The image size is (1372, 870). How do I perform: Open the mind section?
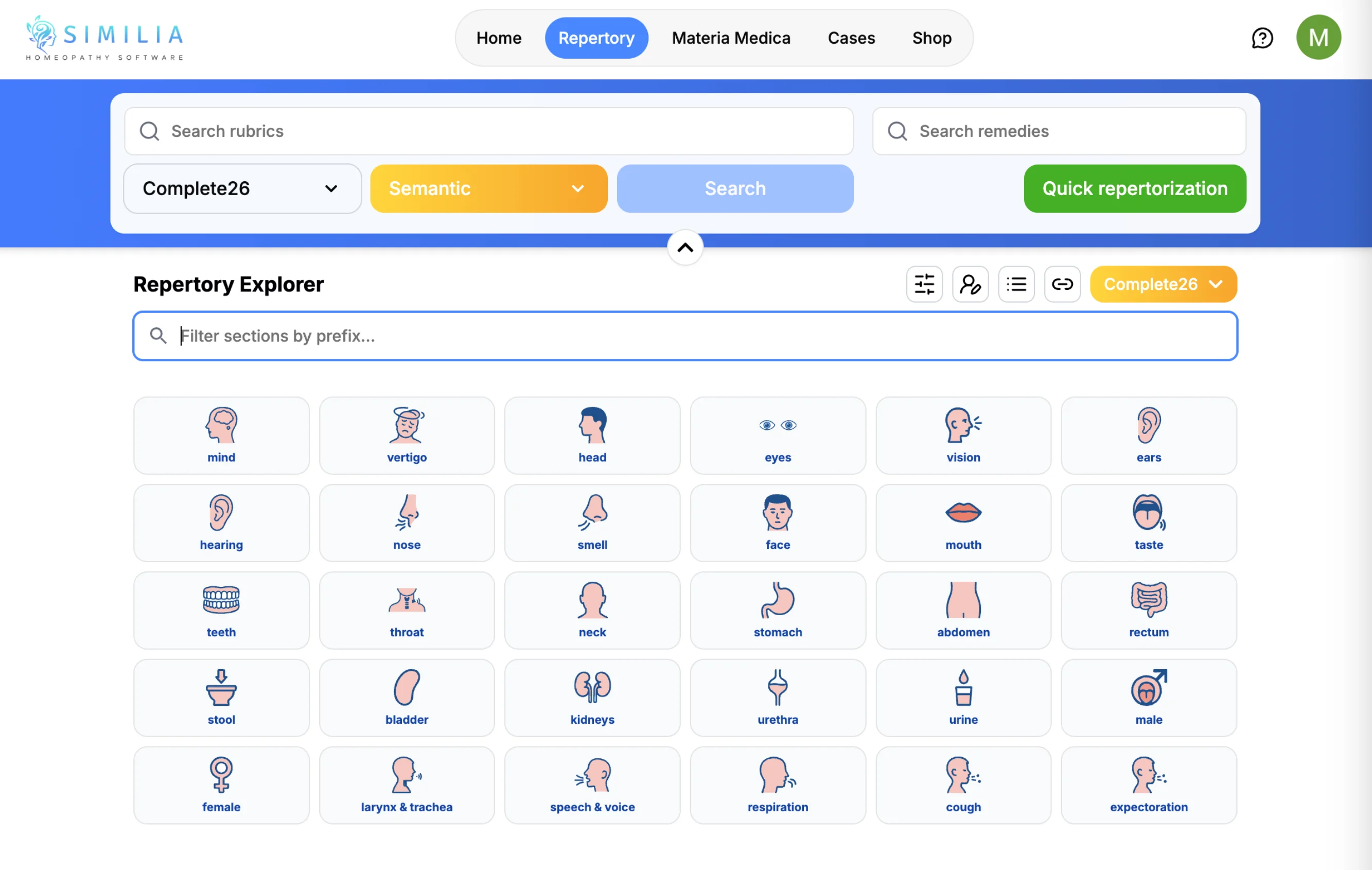[x=221, y=436]
